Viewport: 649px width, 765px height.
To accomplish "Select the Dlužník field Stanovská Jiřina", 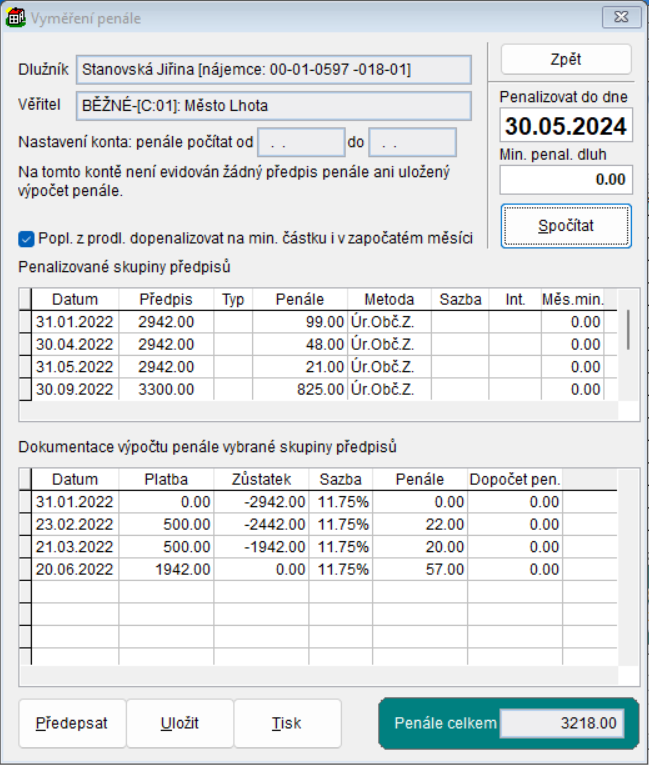I will coord(273,70).
